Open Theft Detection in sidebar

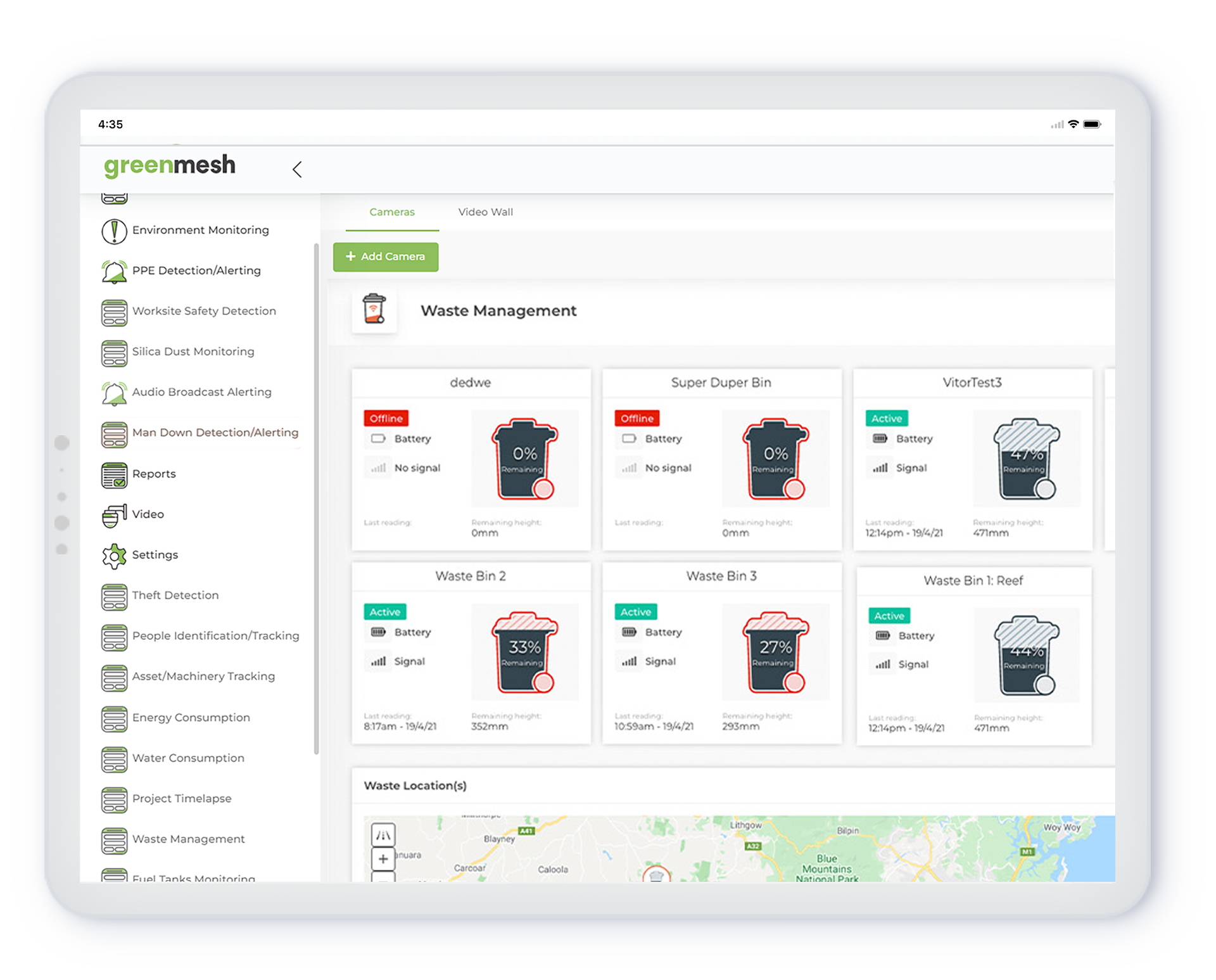175,595
